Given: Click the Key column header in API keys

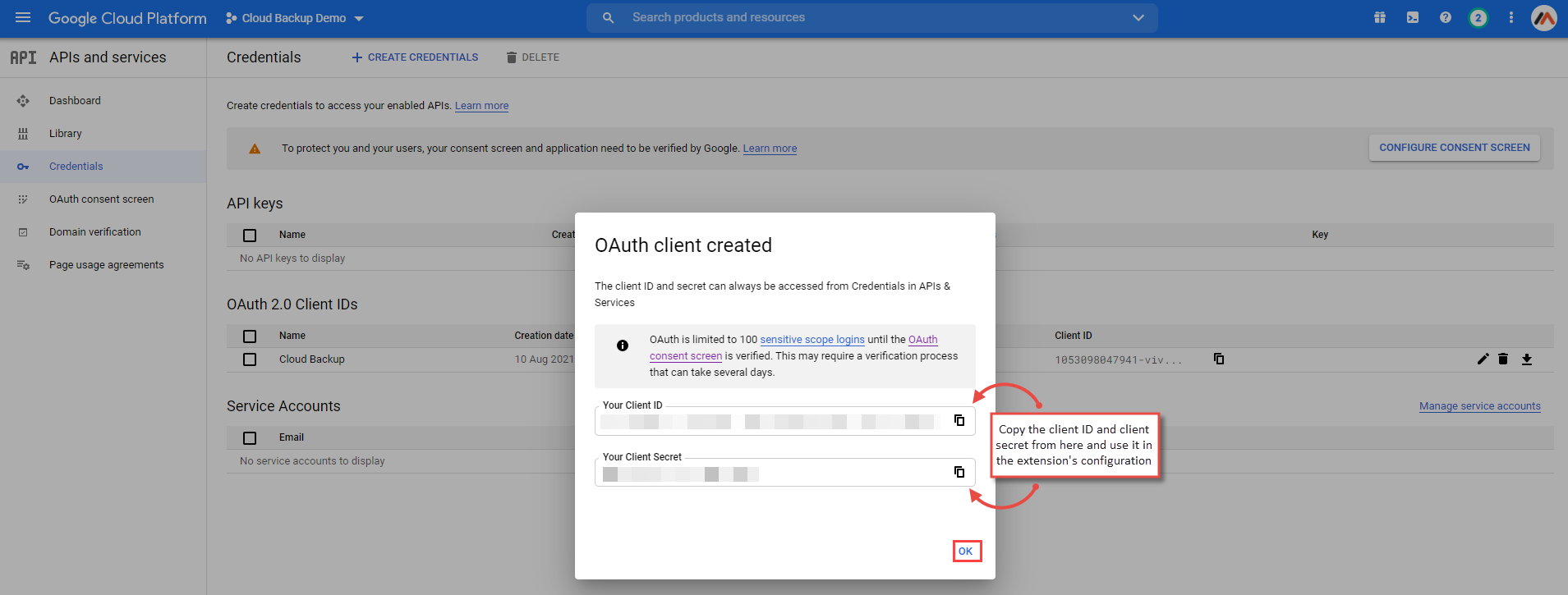Looking at the screenshot, I should click(x=1320, y=235).
